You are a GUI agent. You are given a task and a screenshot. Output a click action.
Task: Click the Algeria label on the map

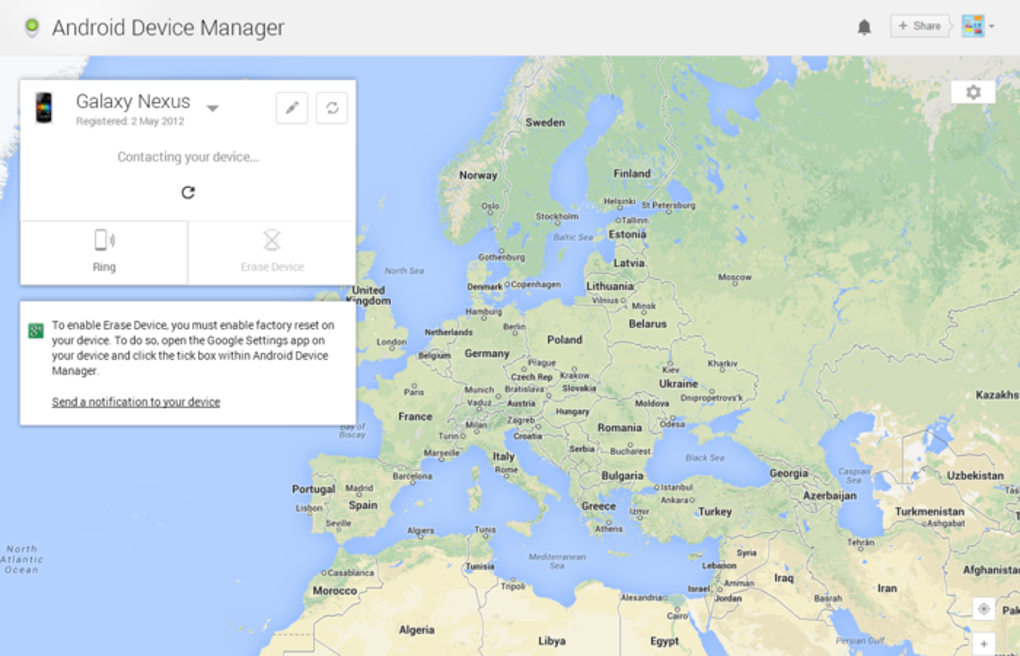416,630
